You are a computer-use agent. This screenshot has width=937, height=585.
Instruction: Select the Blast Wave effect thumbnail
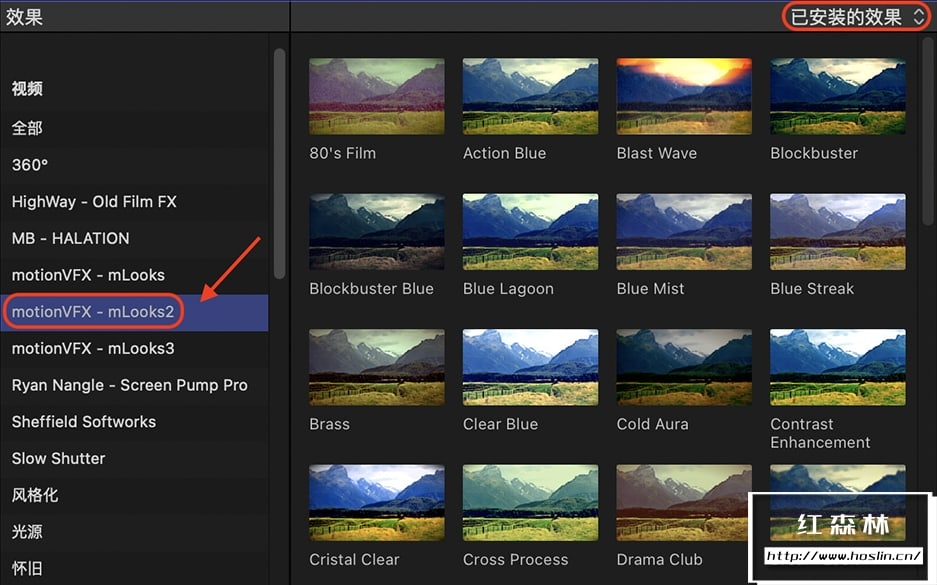pyautogui.click(x=684, y=96)
